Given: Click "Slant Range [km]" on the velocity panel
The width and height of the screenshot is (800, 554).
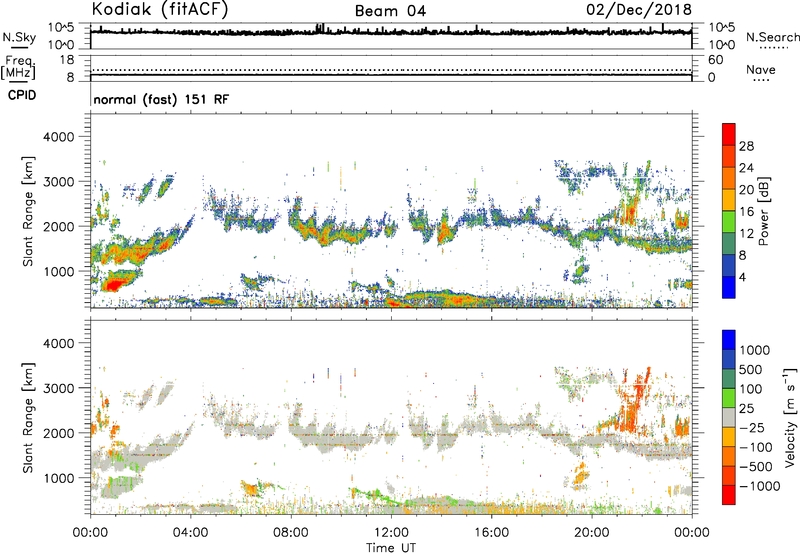Looking at the screenshot, I should pos(28,418).
